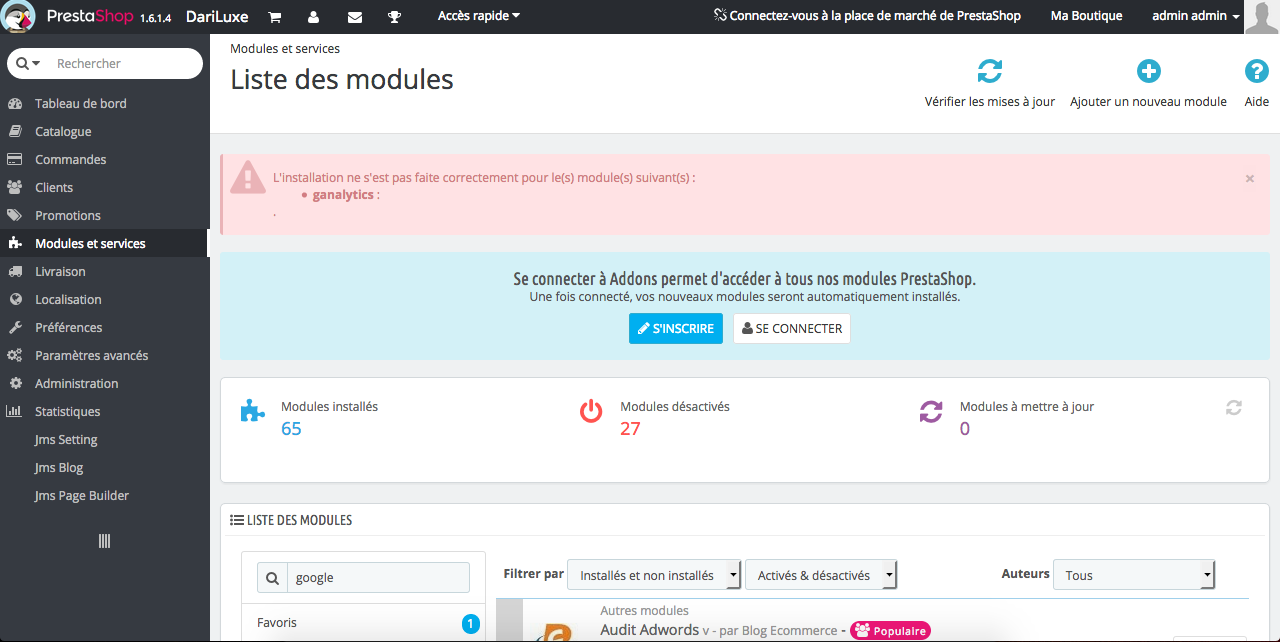Click the plus icon to add new module

click(1148, 71)
